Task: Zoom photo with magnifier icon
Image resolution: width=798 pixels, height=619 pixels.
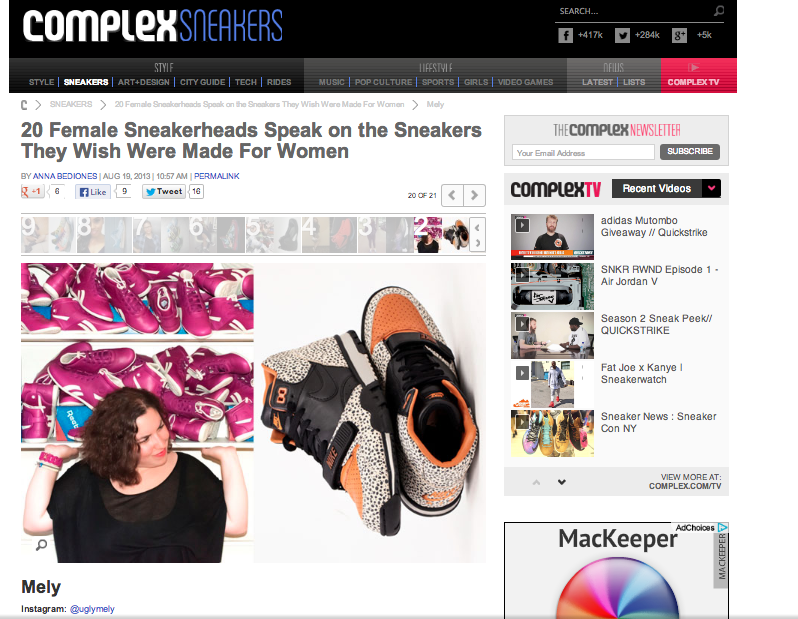Action: [x=41, y=545]
